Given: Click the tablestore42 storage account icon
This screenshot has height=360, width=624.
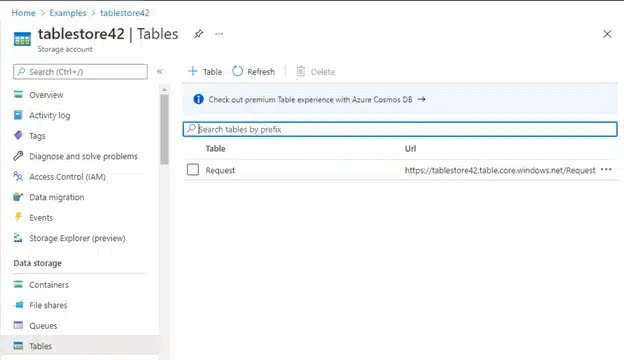Looking at the screenshot, I should [22, 39].
